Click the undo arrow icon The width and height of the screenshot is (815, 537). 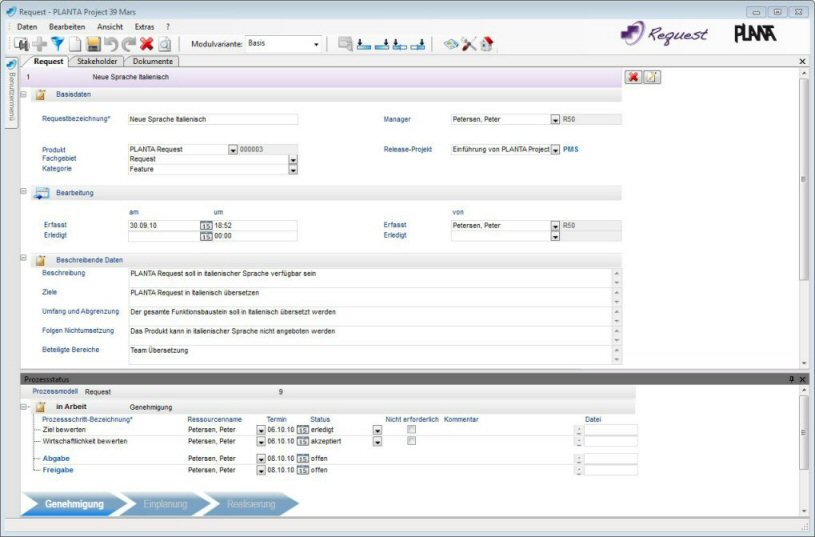[111, 44]
